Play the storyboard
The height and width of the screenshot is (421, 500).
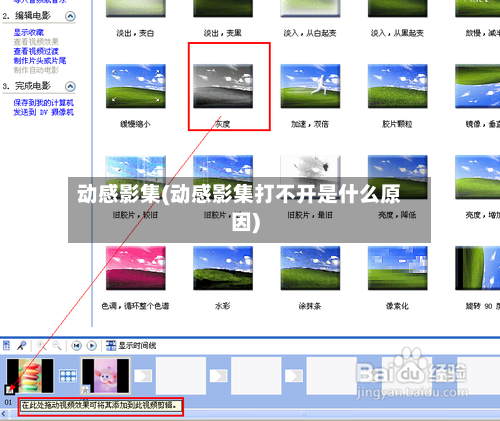(x=92, y=346)
